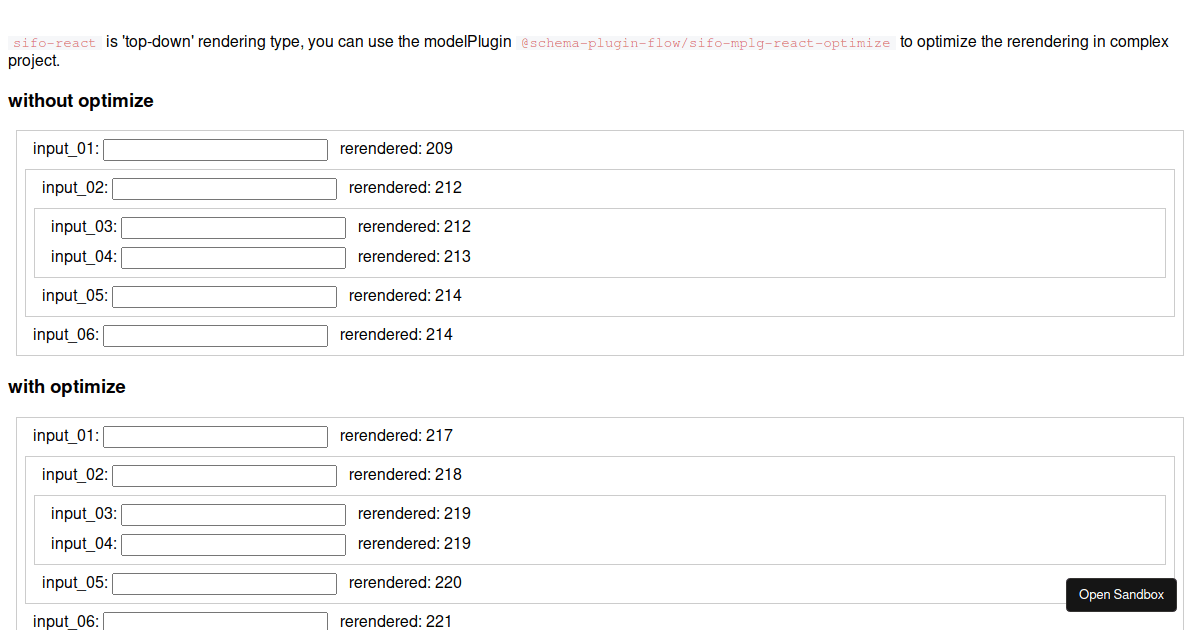Click the input_05 field under 'without optimize'

224,296
